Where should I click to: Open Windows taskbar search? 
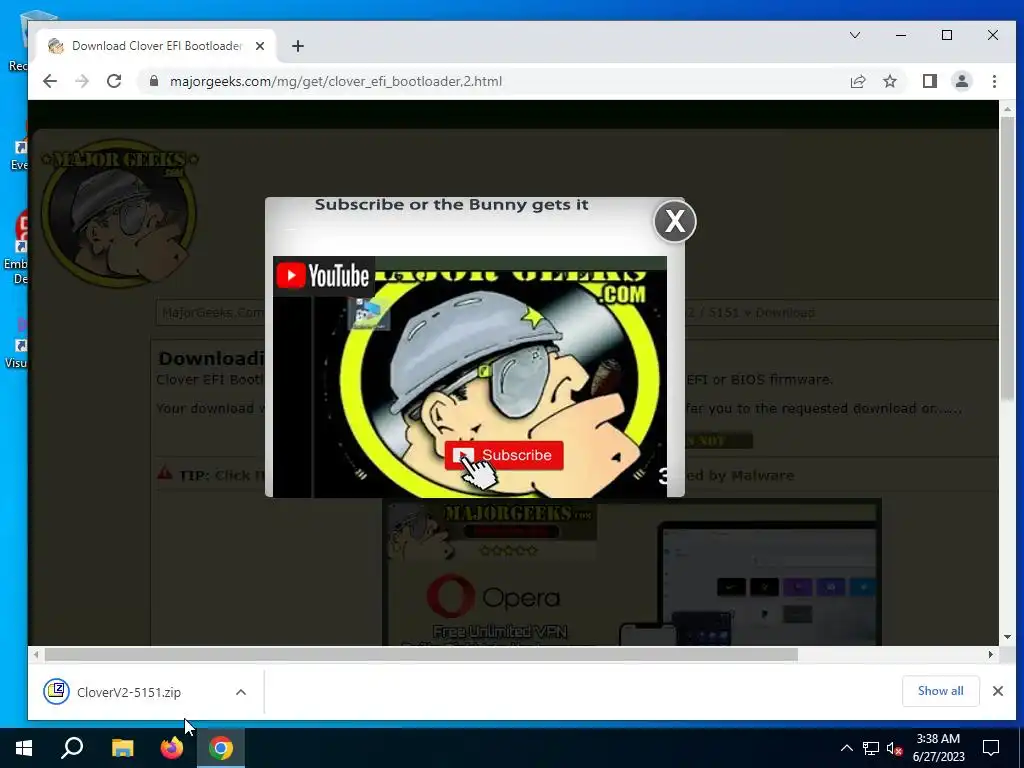72,748
